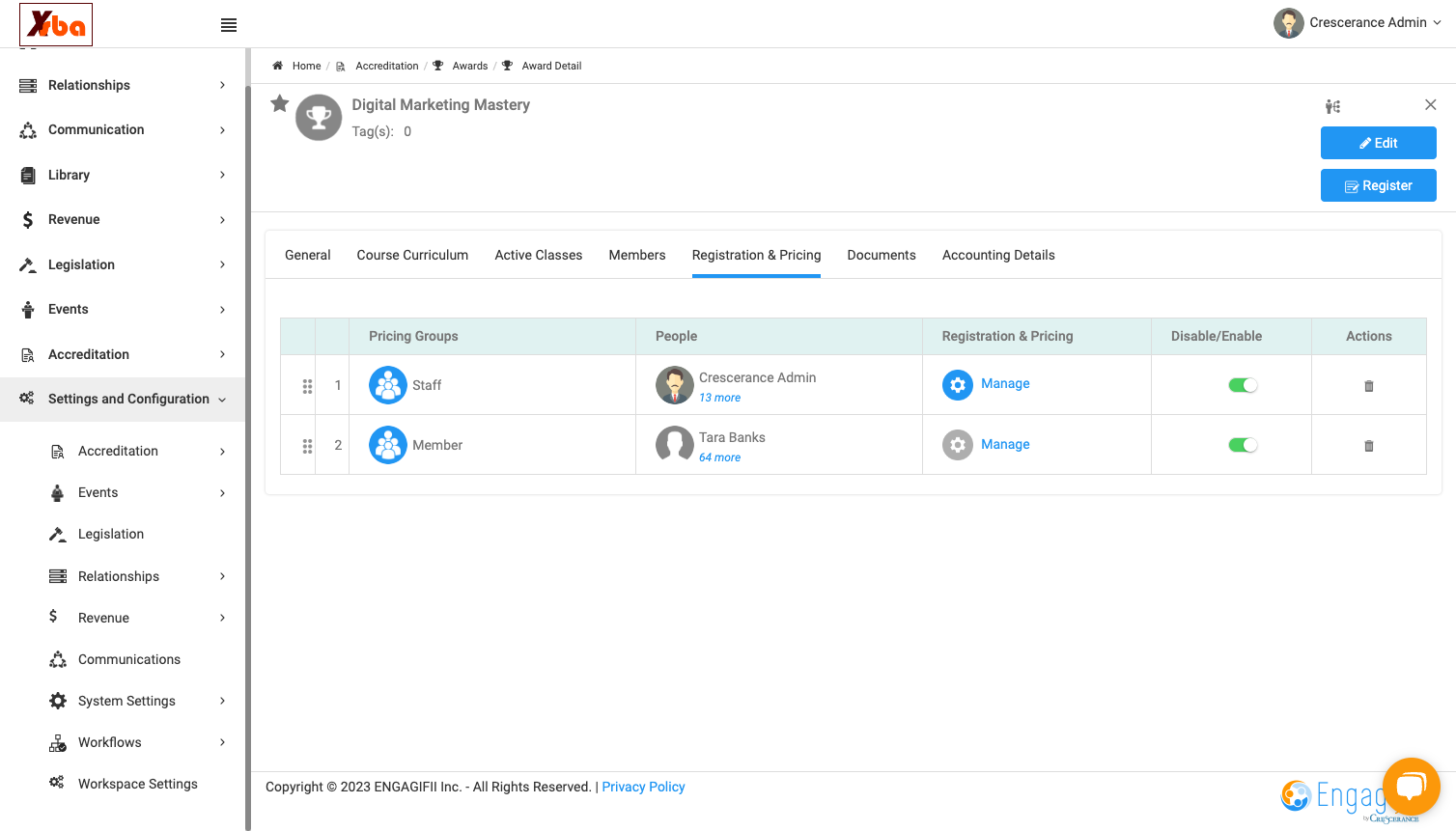
Task: Delete the Staff pricing group row
Action: click(x=1369, y=386)
